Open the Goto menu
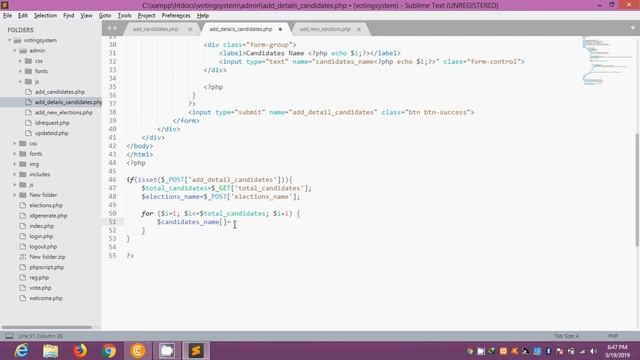640x360 pixels. pyautogui.click(x=105, y=16)
